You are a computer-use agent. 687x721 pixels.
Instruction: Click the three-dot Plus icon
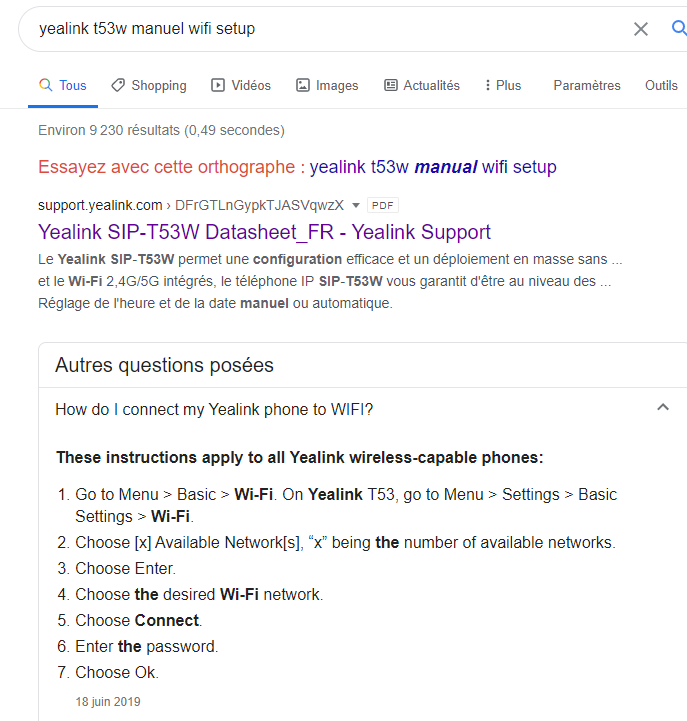(x=487, y=85)
